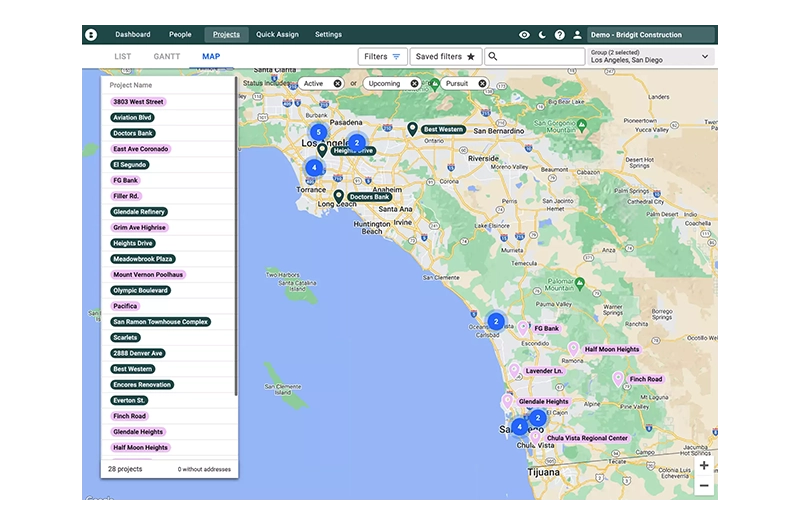Viewport: 800px width, 525px height.
Task: Select Encores Renovation project
Action: point(142,385)
